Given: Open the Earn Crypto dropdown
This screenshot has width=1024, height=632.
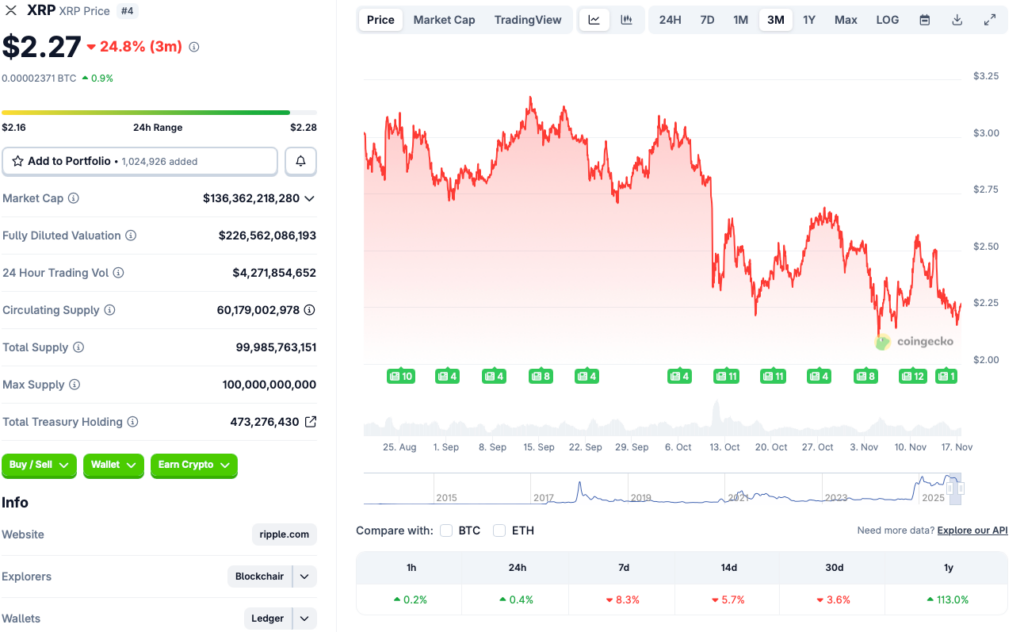Looking at the screenshot, I should [194, 465].
